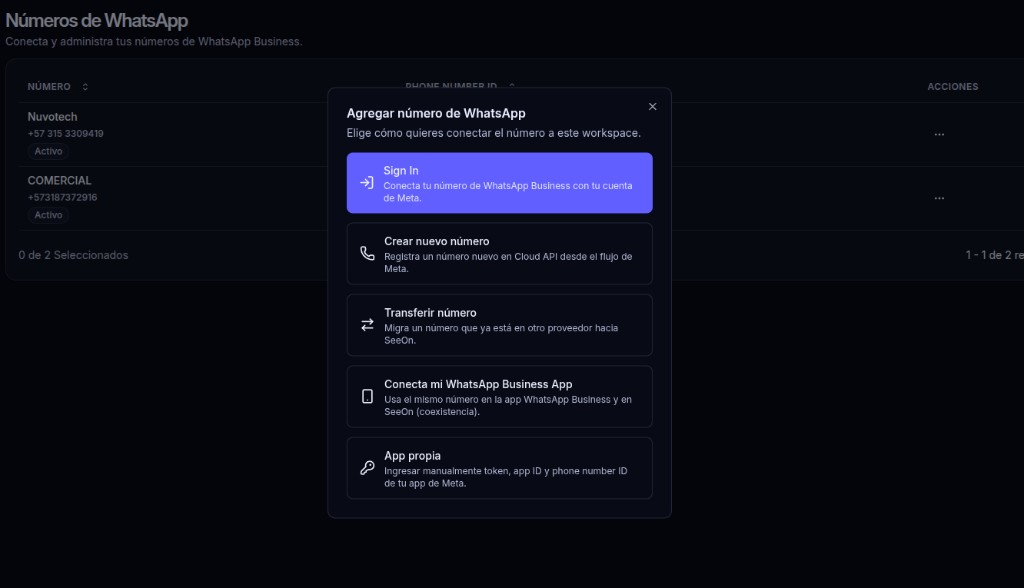Click the swap arrows icon for Transferir número
The width and height of the screenshot is (1024, 588).
[x=367, y=325]
